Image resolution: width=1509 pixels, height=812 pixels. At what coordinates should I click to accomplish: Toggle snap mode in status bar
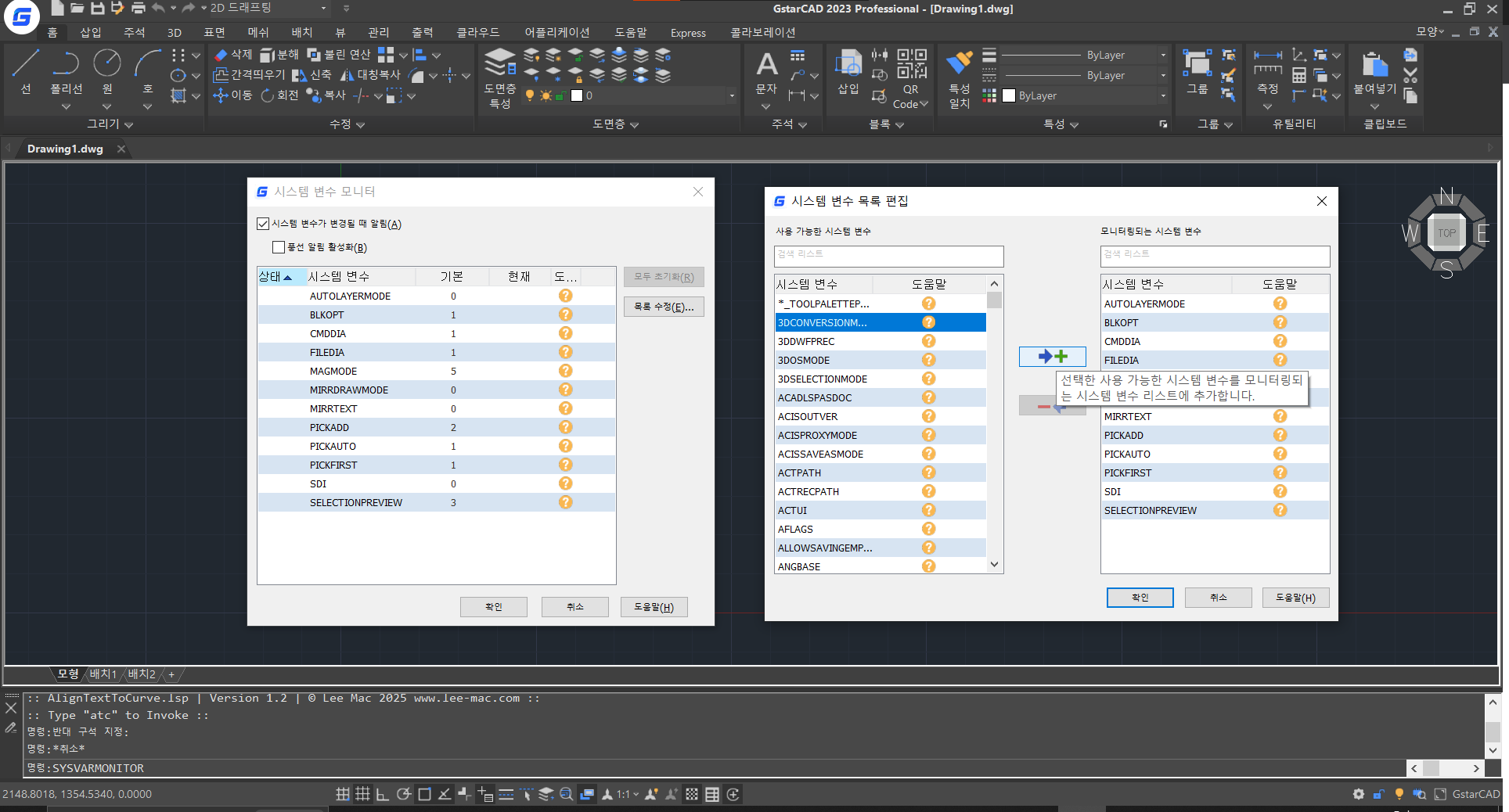tap(343, 794)
